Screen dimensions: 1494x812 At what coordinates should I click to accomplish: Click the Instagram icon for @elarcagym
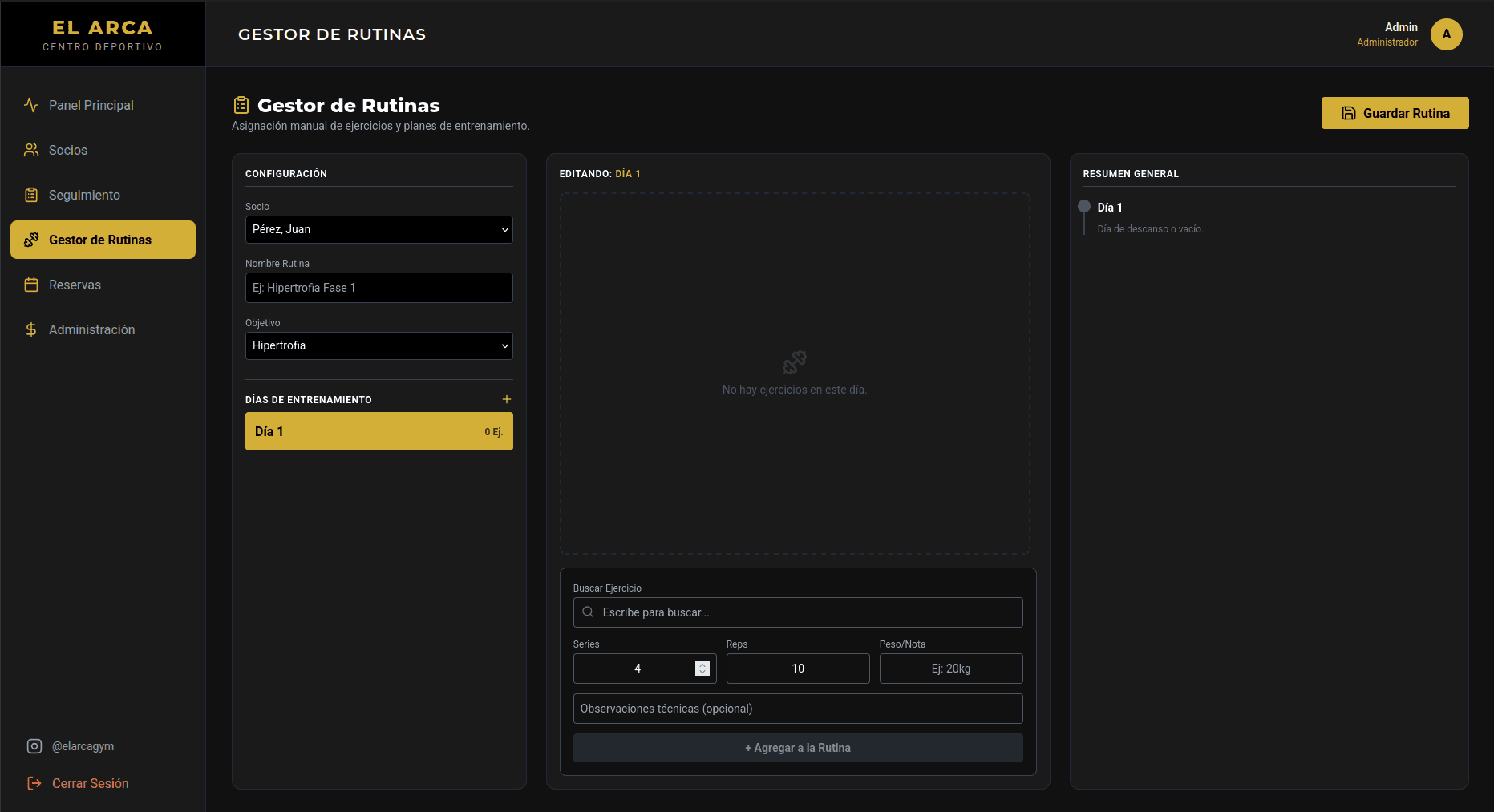click(x=34, y=746)
